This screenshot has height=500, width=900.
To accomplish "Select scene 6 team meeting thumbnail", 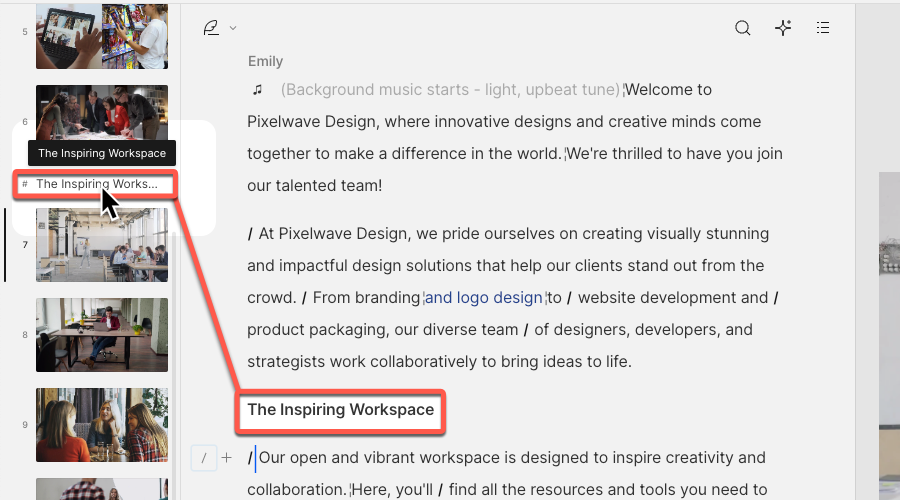I will tap(102, 113).
